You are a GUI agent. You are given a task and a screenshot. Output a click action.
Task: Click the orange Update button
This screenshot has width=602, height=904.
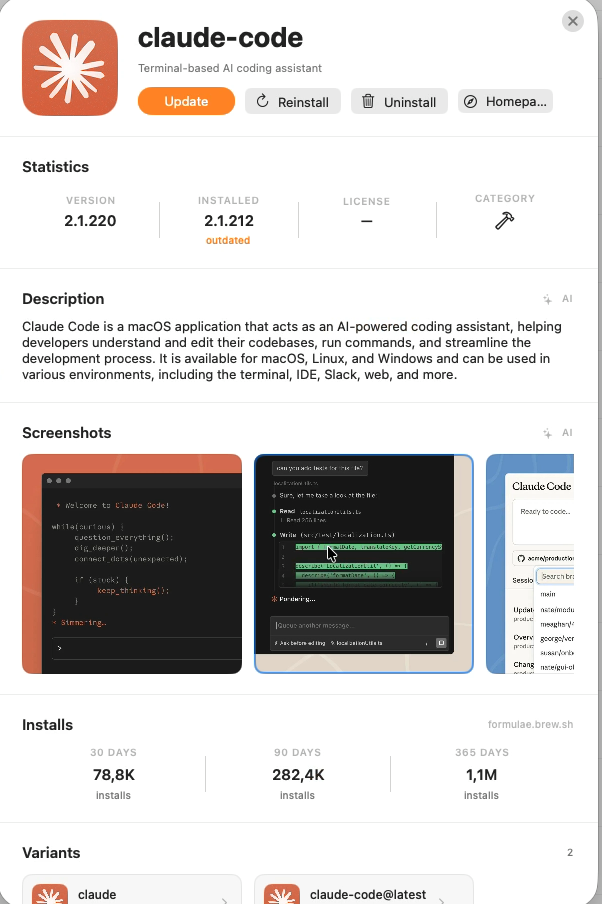pos(186,101)
